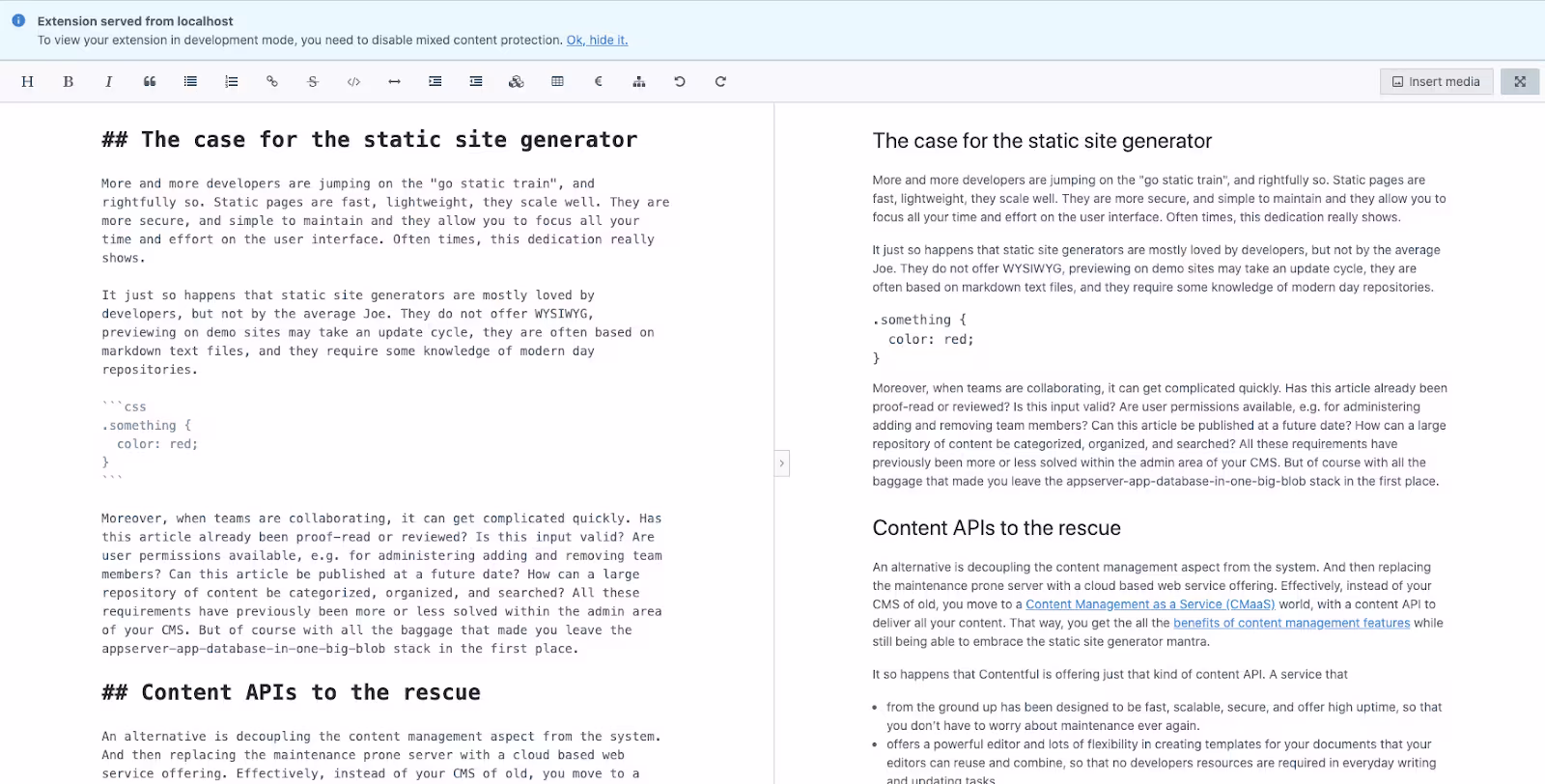The width and height of the screenshot is (1545, 784).
Task: Click the 'Content APIs to the rescue' preview heading
Action: click(997, 528)
